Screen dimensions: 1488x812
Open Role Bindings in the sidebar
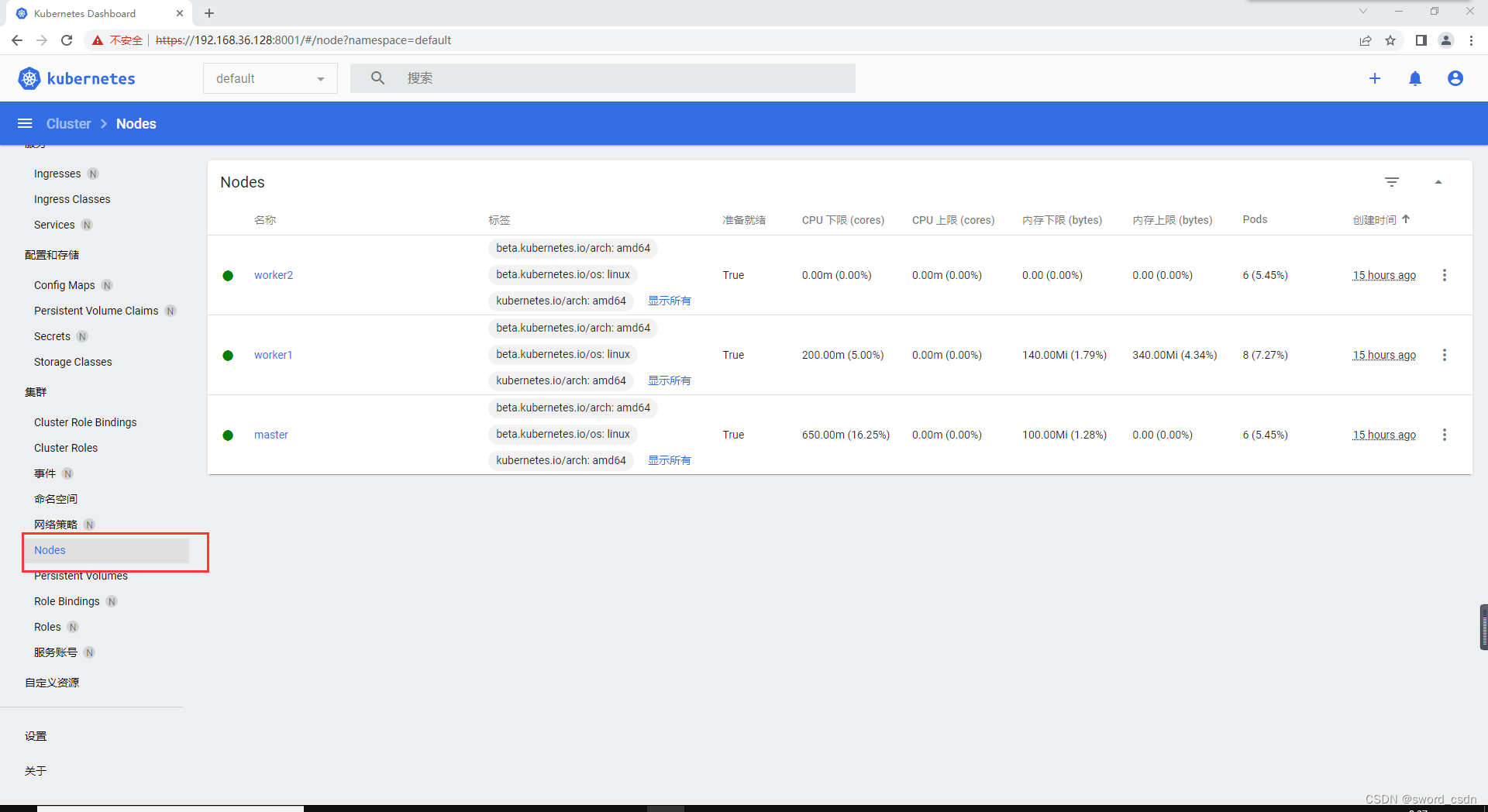[x=67, y=601]
